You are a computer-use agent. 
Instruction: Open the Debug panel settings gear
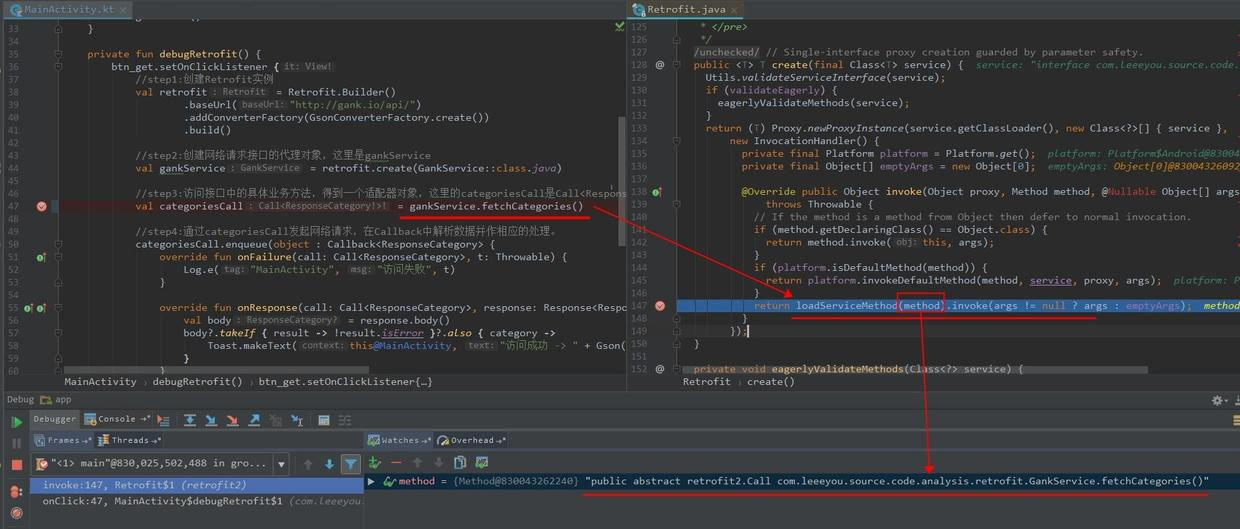coord(1218,400)
